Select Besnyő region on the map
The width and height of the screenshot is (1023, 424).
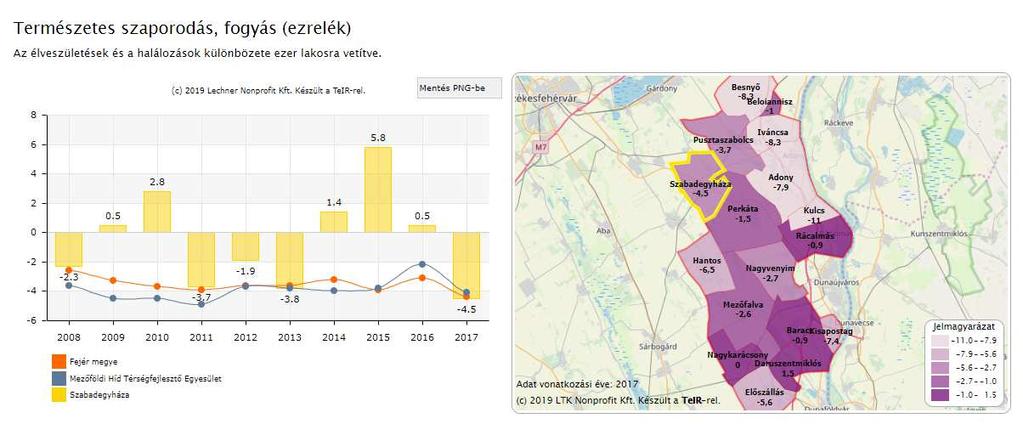pyautogui.click(x=744, y=95)
